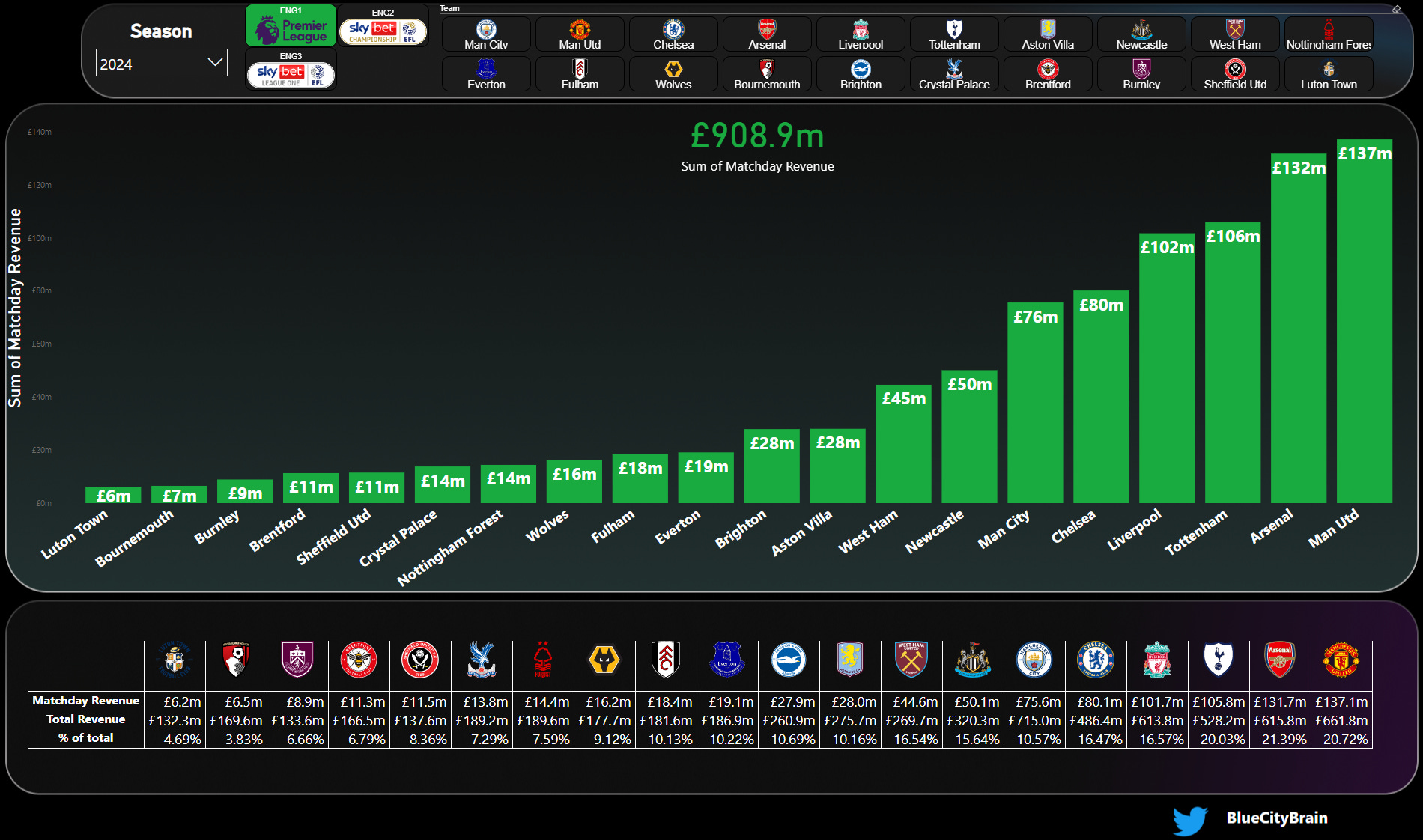
Task: Click Brighton crest in table header
Action: pyautogui.click(x=789, y=660)
